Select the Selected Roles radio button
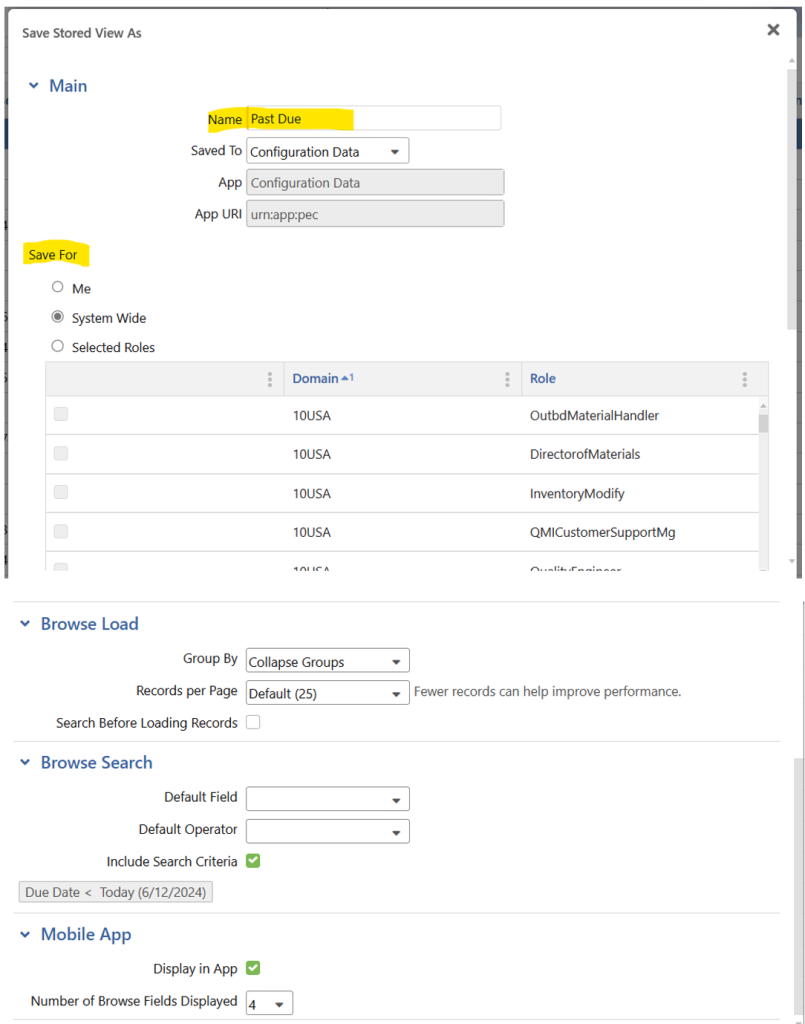This screenshot has width=805, height=1024. [x=57, y=346]
